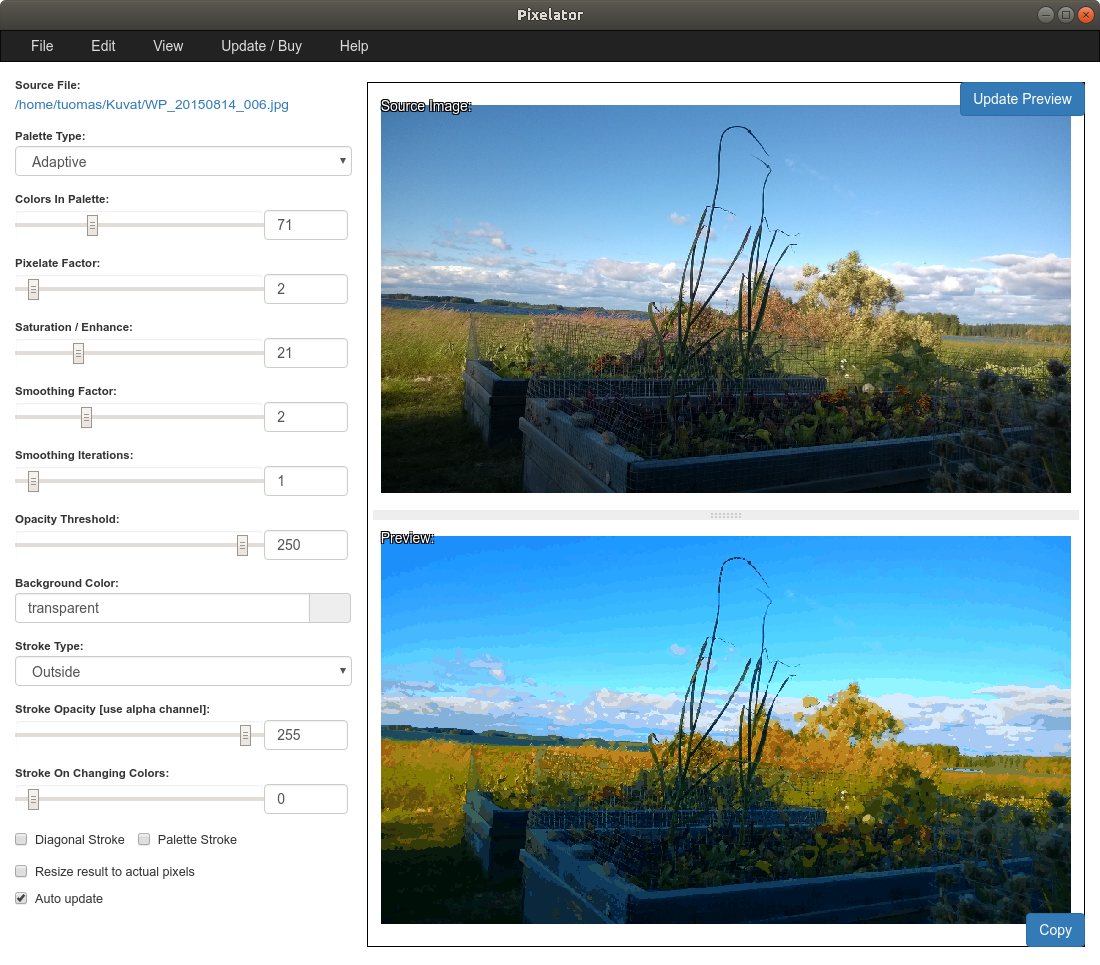Expand the Palette Type dropdown
The width and height of the screenshot is (1100, 965).
click(183, 161)
